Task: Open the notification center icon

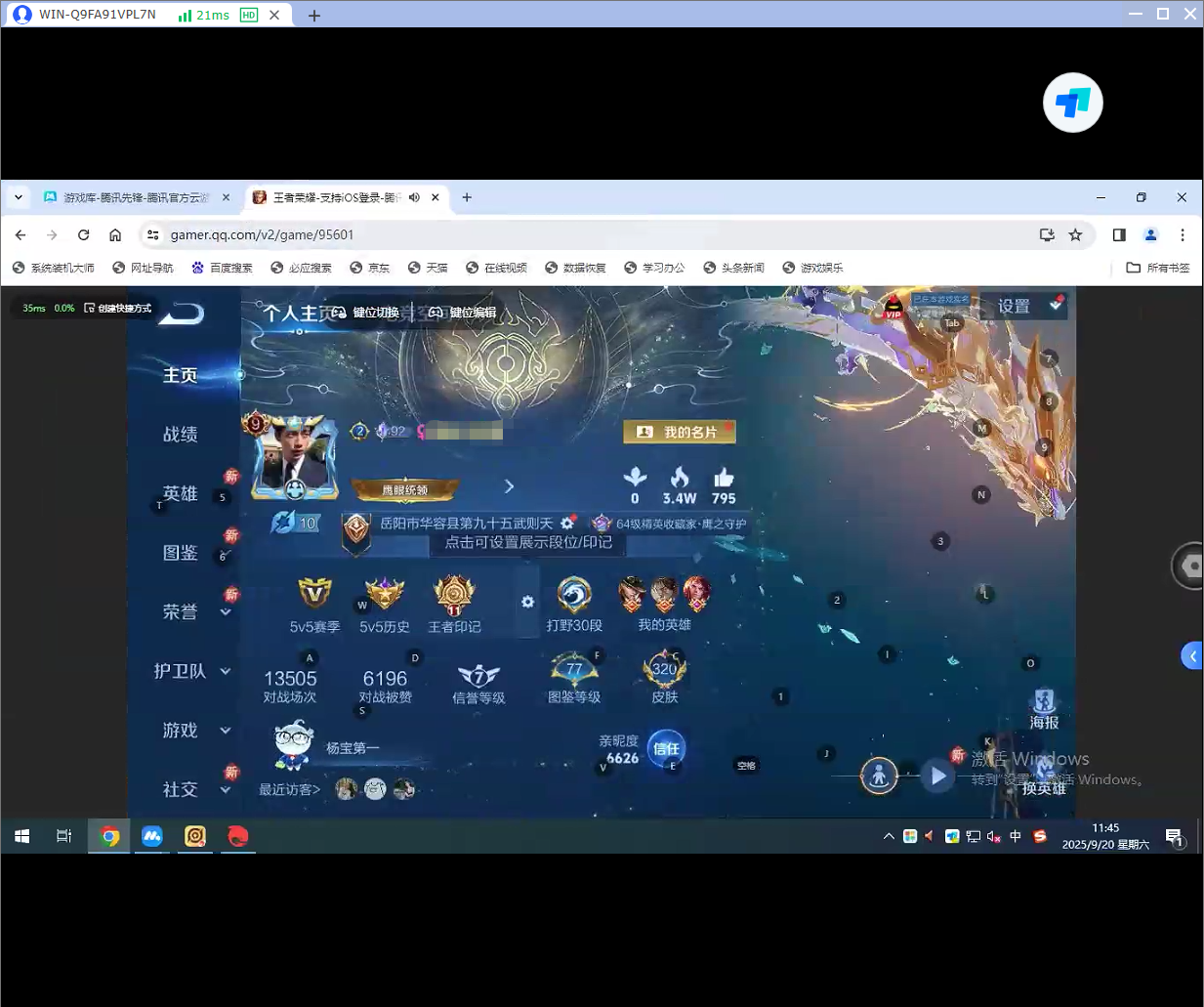Action: tap(1175, 837)
